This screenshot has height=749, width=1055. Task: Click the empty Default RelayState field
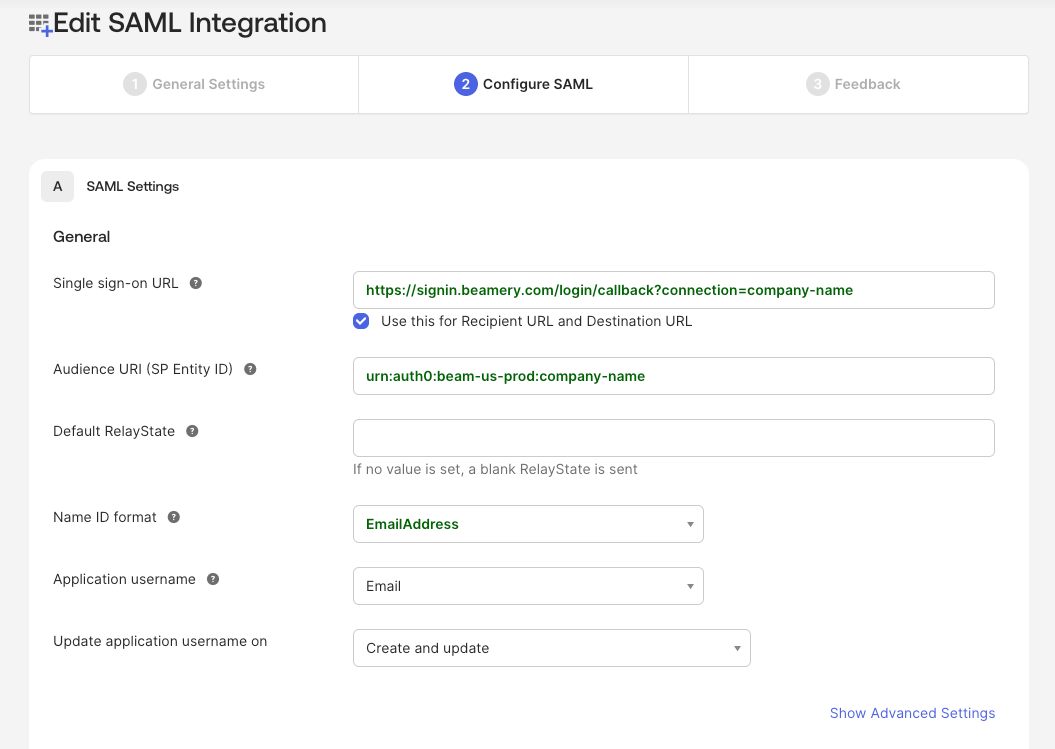coord(673,438)
